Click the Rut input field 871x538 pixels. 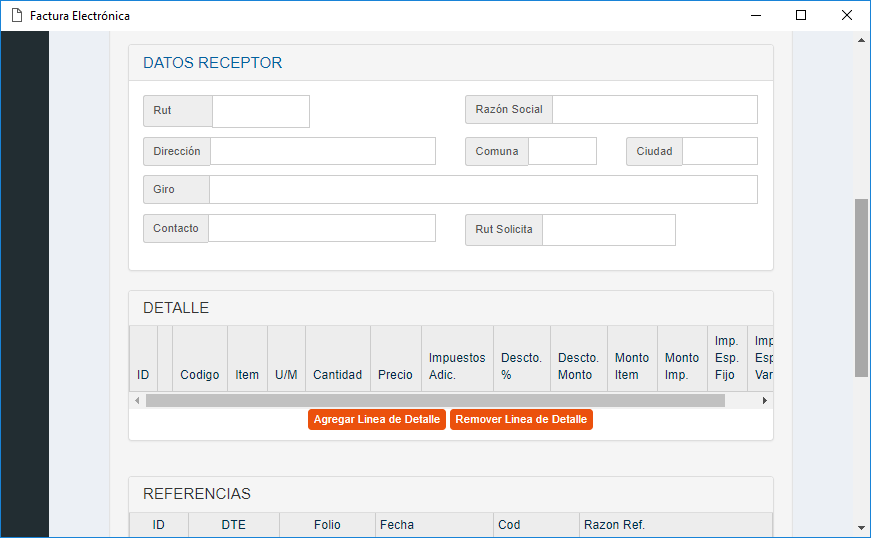tap(261, 111)
